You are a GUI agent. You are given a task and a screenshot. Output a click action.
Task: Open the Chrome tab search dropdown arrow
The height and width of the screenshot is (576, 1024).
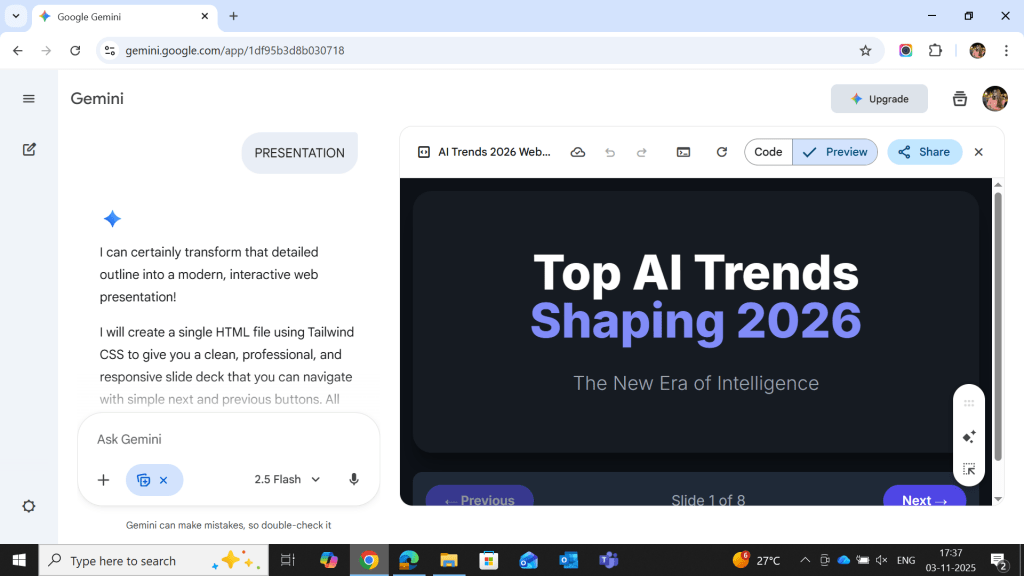pos(16,17)
